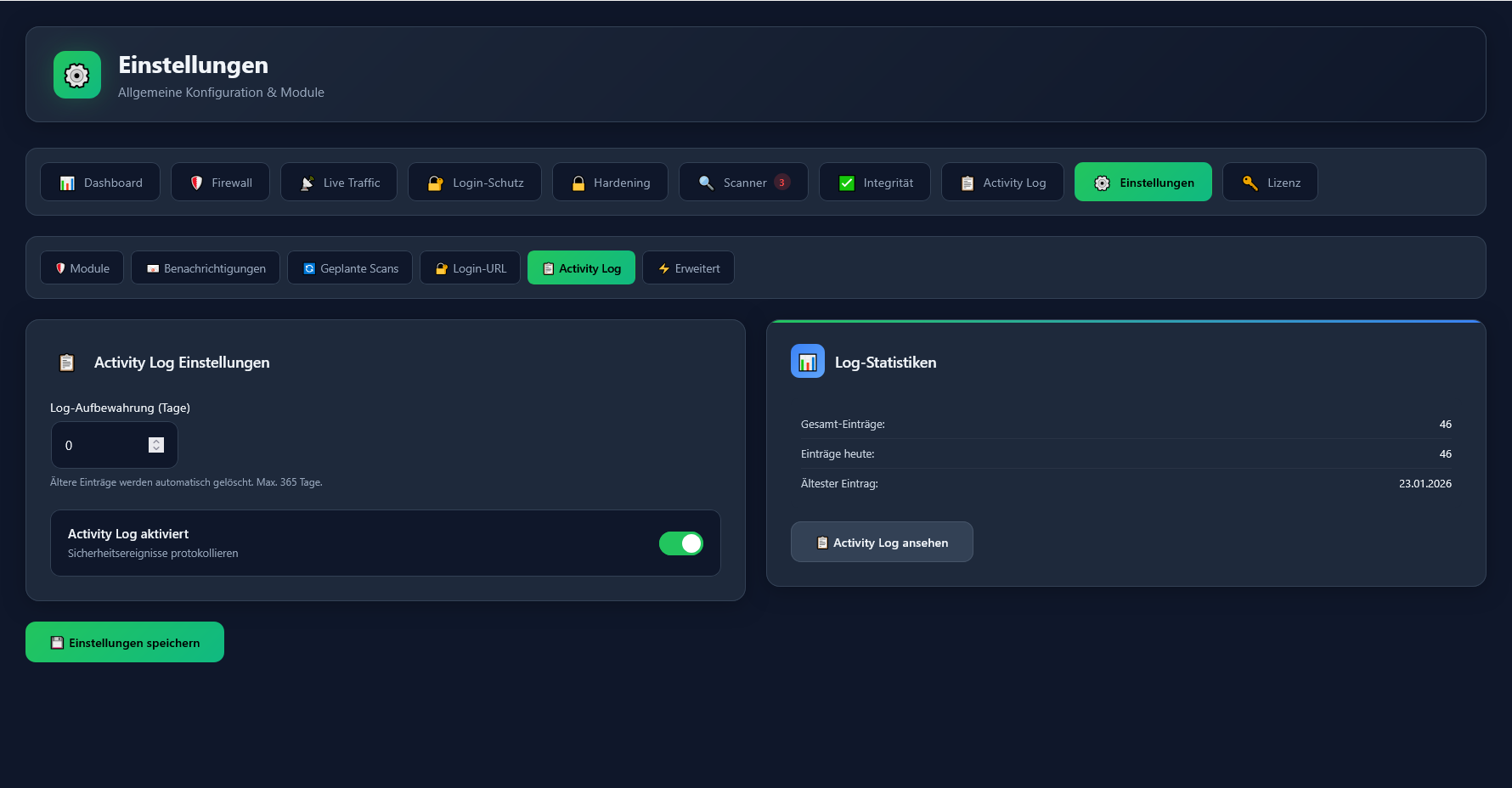Open the Geplante Scans sub-tab
This screenshot has height=788, width=1512.
coord(350,268)
